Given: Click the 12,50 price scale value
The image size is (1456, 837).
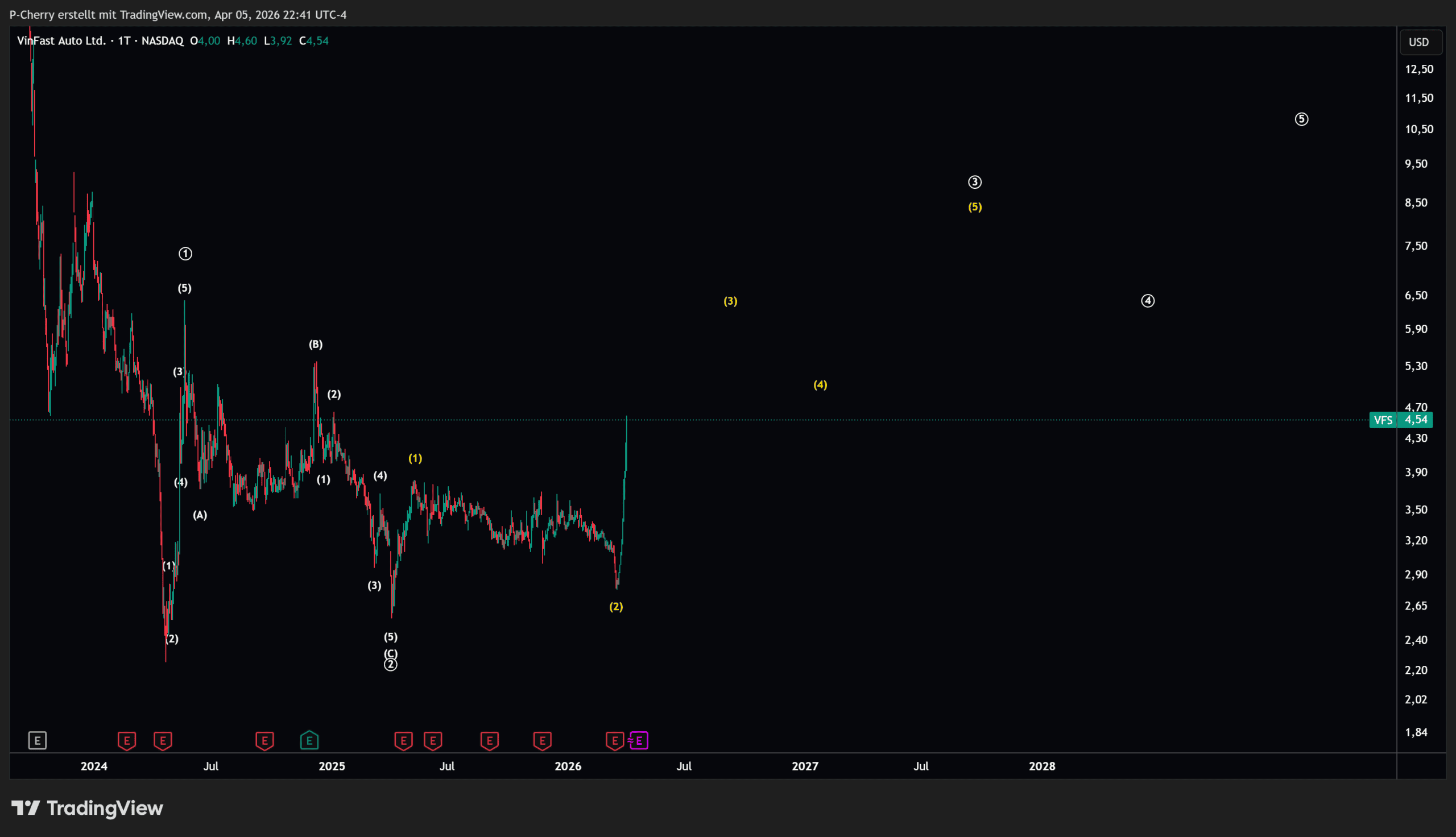Looking at the screenshot, I should tap(1418, 69).
